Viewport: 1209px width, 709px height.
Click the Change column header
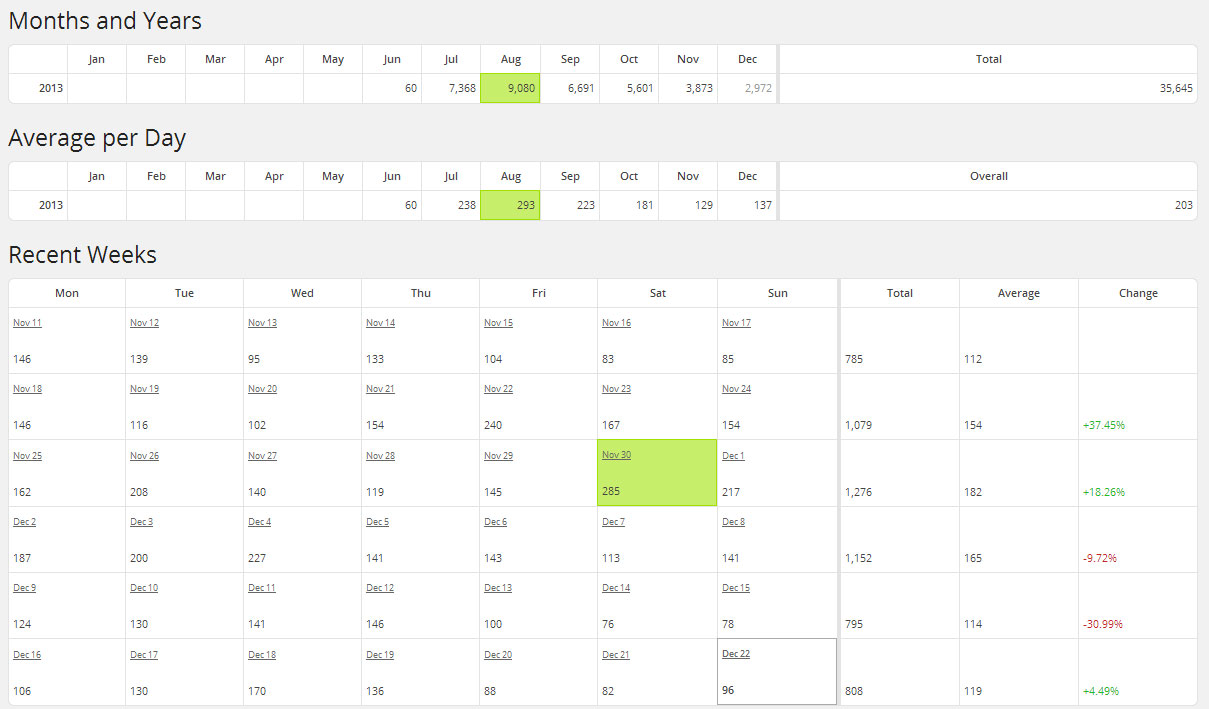[x=1138, y=293]
